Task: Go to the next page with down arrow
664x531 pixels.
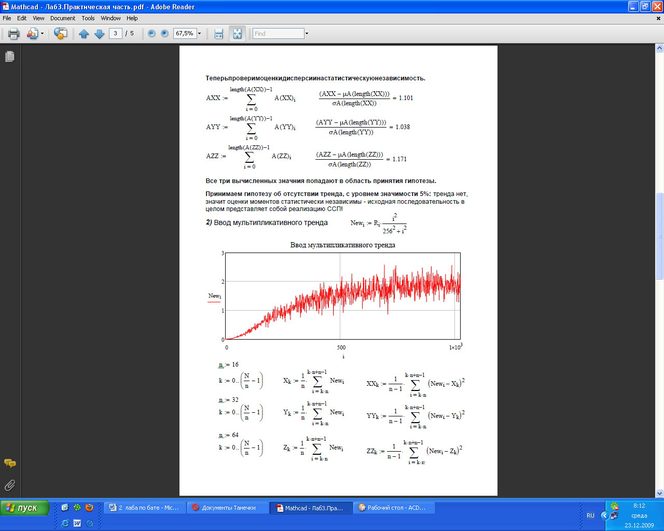Action: [99, 33]
